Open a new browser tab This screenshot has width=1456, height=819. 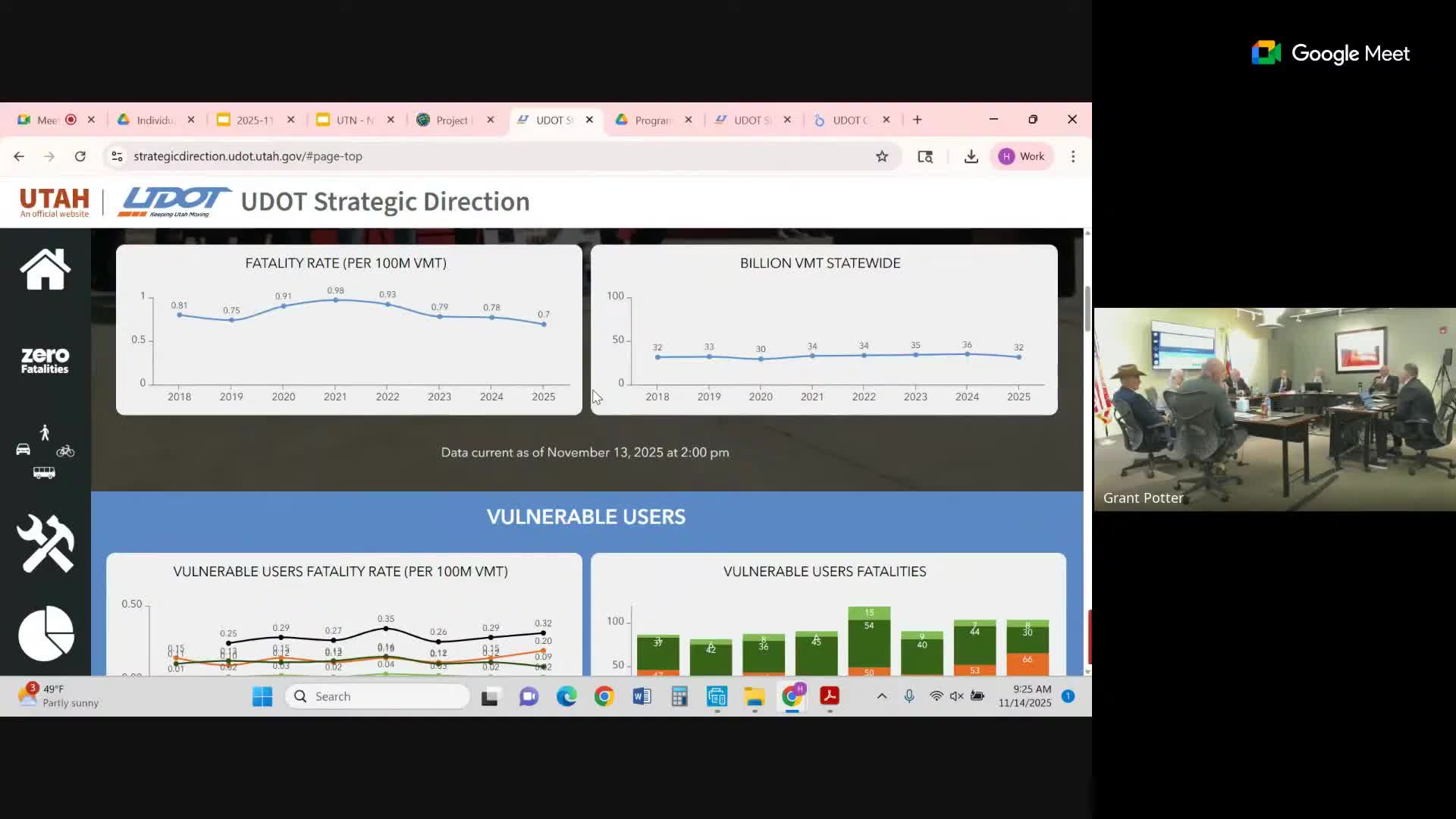click(917, 120)
